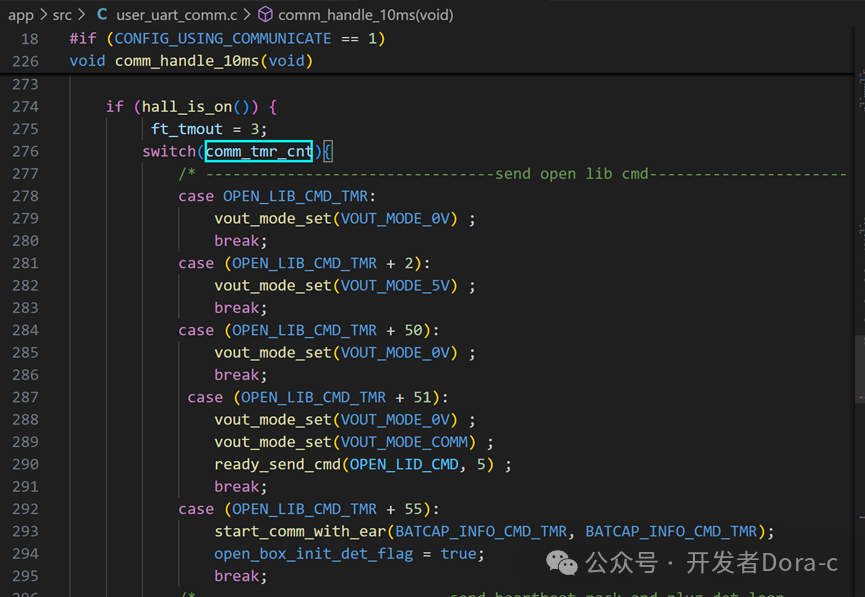865x597 pixels.
Task: Click the C file icon in breadcrumb
Action: click(102, 15)
